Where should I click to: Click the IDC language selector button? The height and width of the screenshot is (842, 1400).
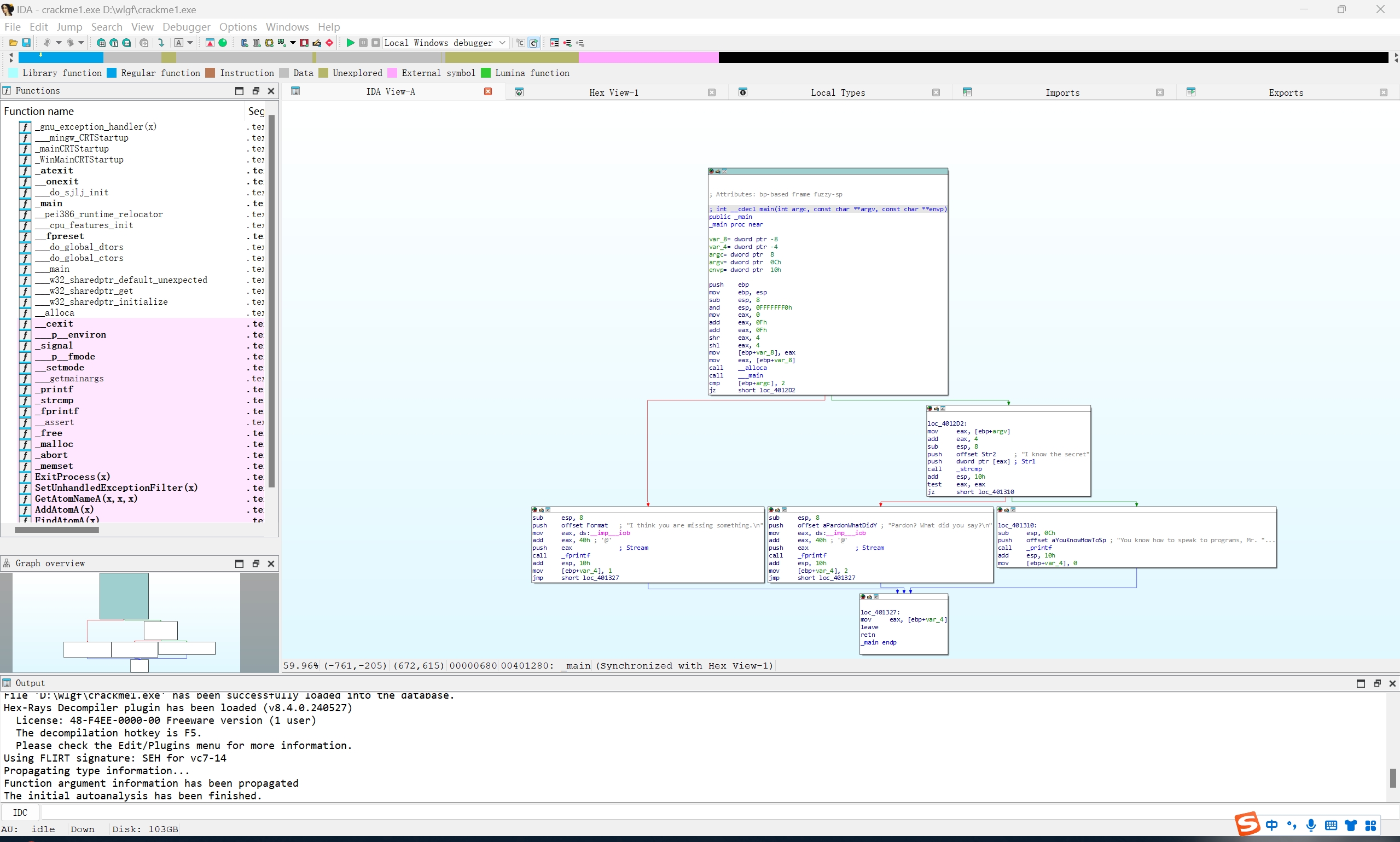click(20, 812)
